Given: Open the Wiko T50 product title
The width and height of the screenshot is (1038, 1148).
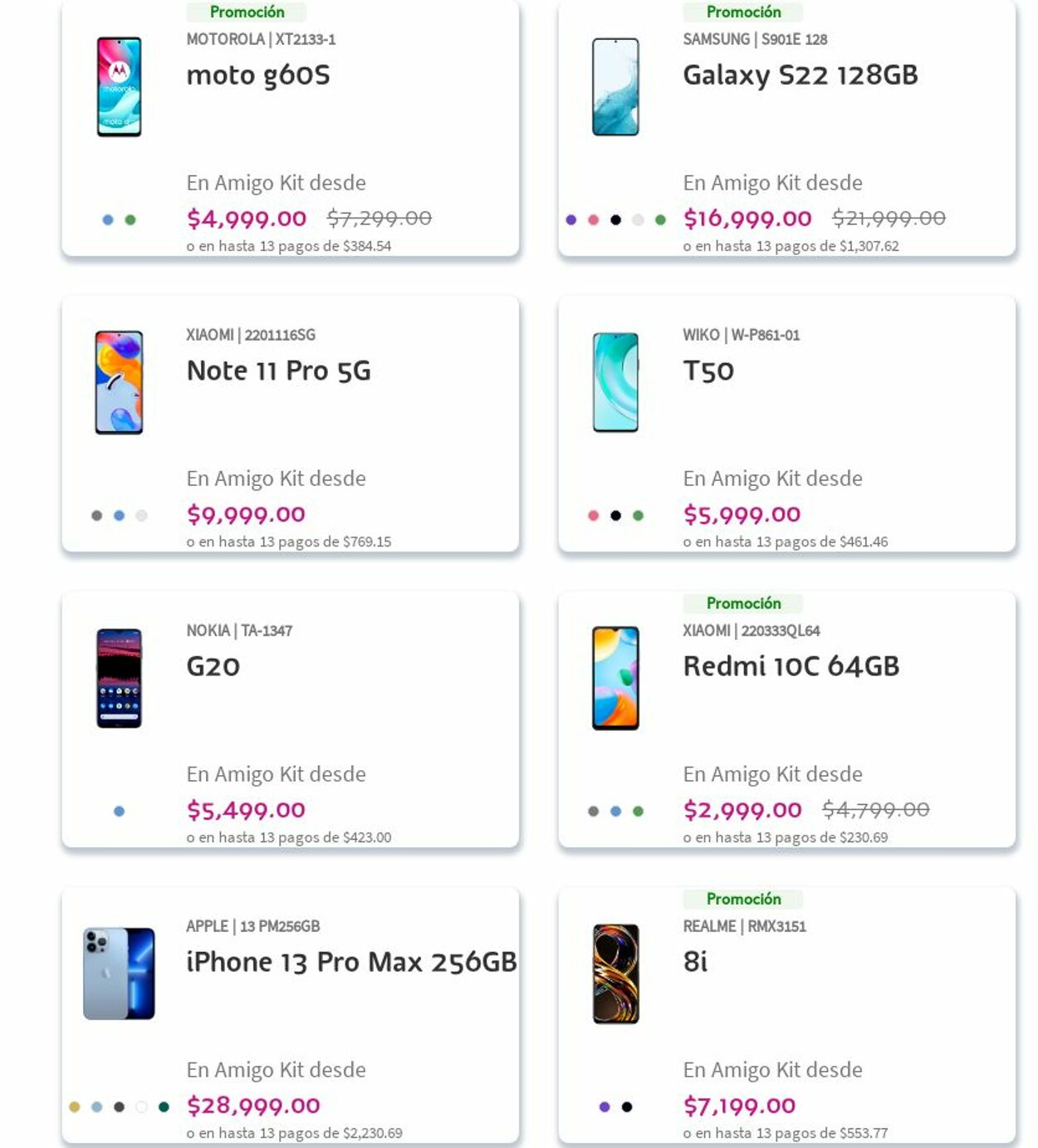Looking at the screenshot, I should pyautogui.click(x=708, y=370).
